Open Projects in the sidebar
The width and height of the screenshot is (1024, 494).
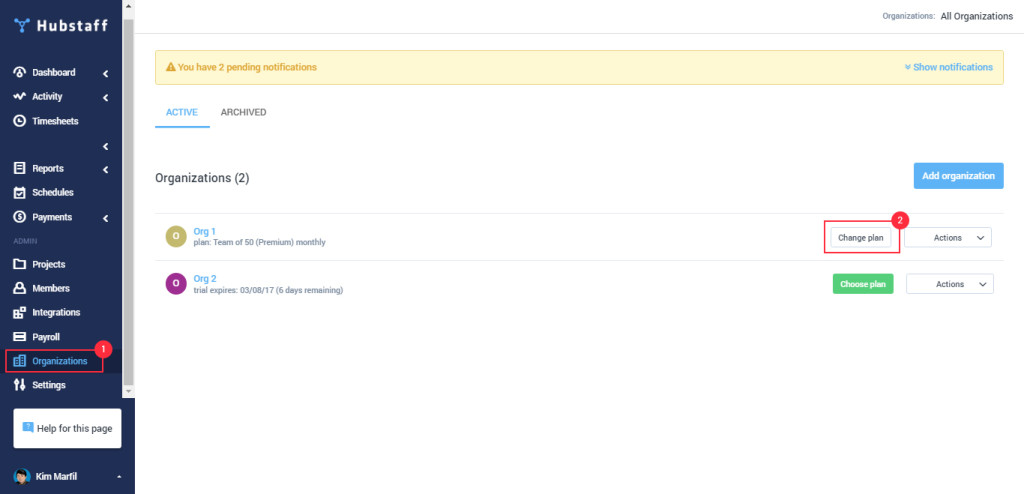click(x=49, y=265)
